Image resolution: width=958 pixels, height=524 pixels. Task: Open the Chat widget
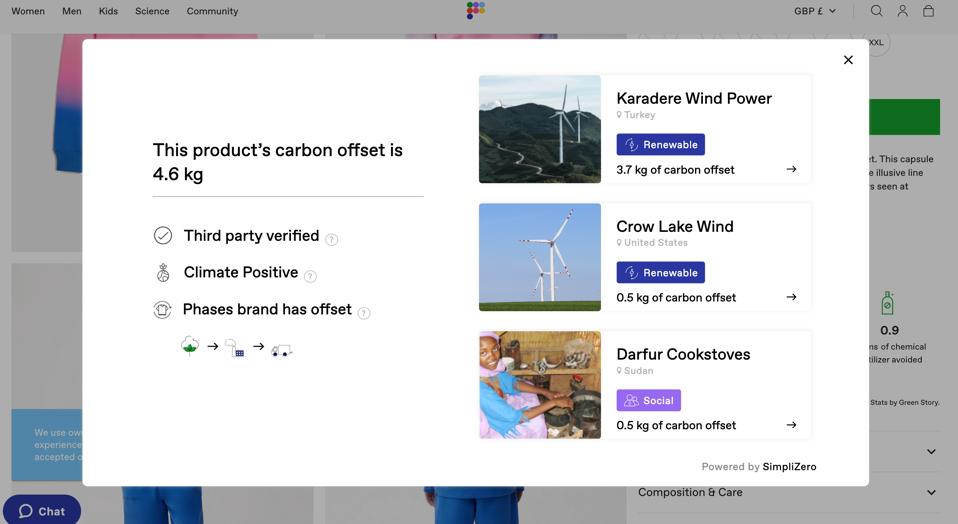(42, 510)
